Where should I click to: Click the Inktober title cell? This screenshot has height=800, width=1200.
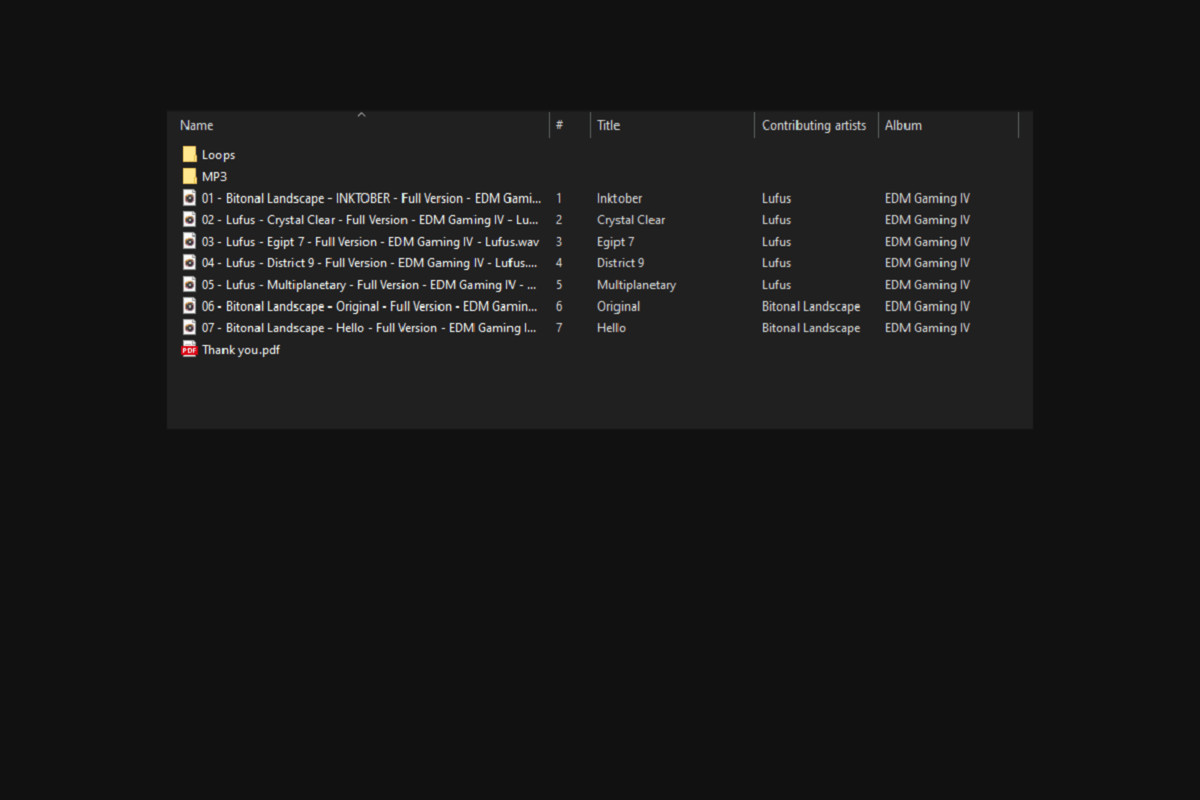coord(619,198)
